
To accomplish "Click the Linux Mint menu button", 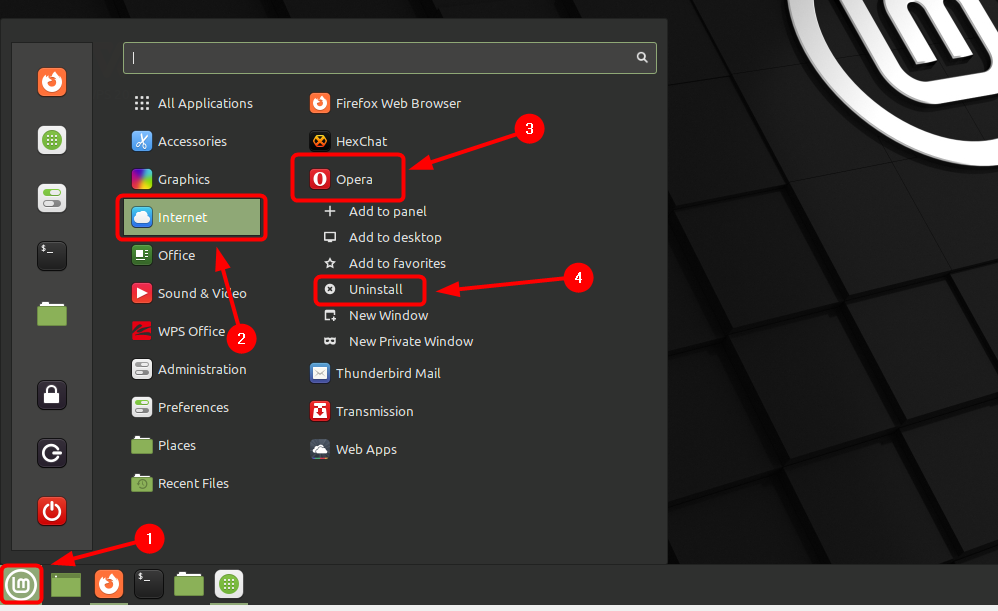I will tap(22, 584).
